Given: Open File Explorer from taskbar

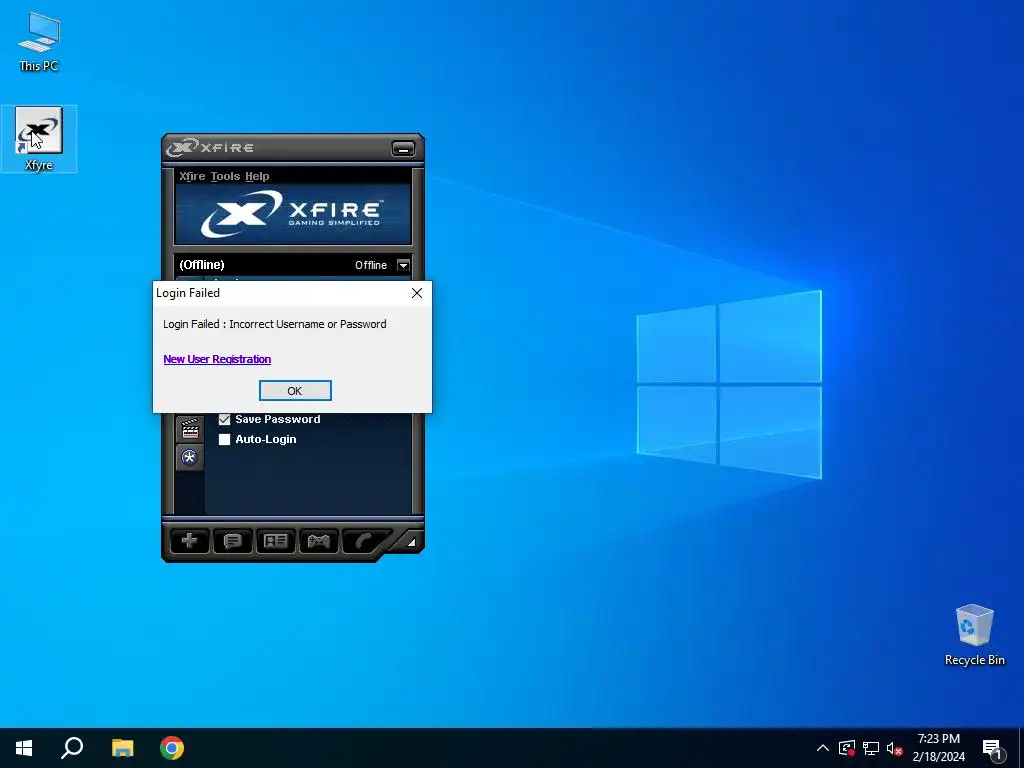Looking at the screenshot, I should (122, 748).
